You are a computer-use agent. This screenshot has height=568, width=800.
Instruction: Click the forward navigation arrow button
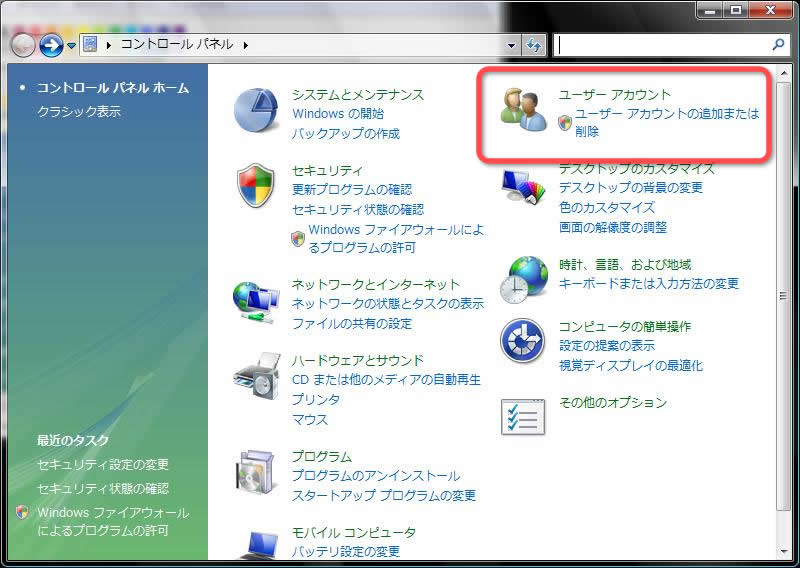coord(51,45)
